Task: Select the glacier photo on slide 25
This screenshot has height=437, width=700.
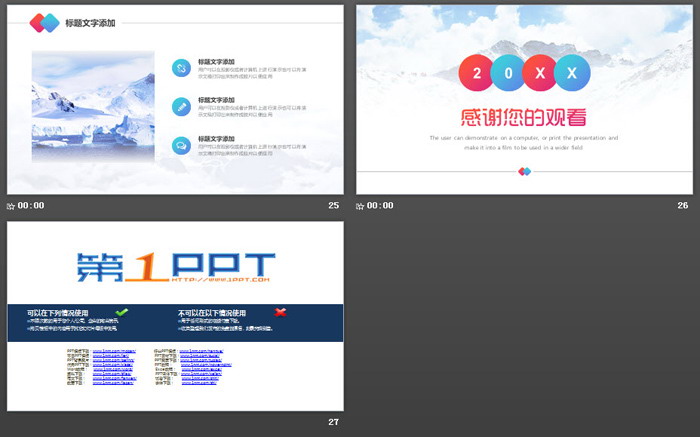Action: tap(92, 107)
